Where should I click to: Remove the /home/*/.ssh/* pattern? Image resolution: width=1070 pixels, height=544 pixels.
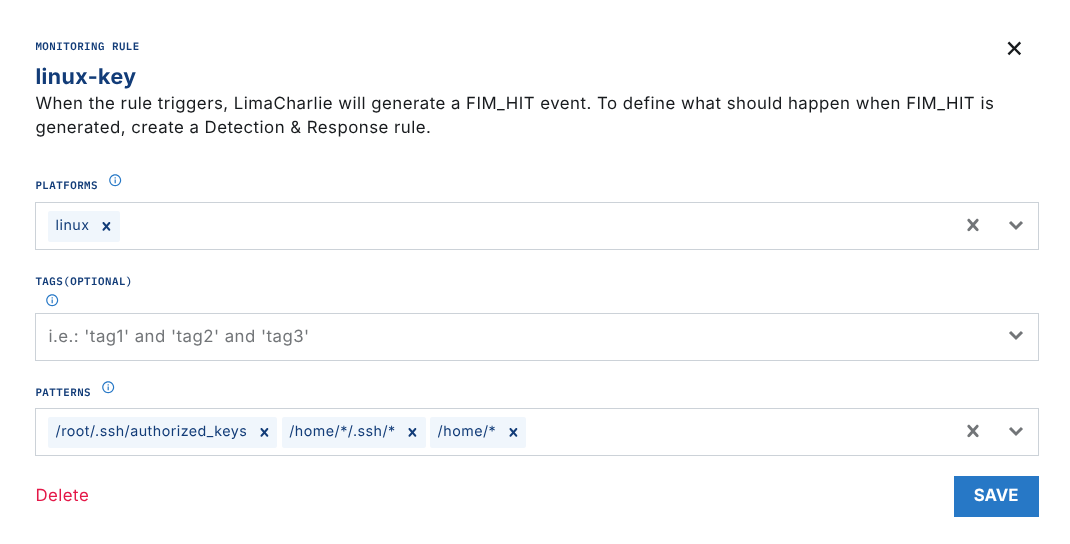tap(412, 432)
